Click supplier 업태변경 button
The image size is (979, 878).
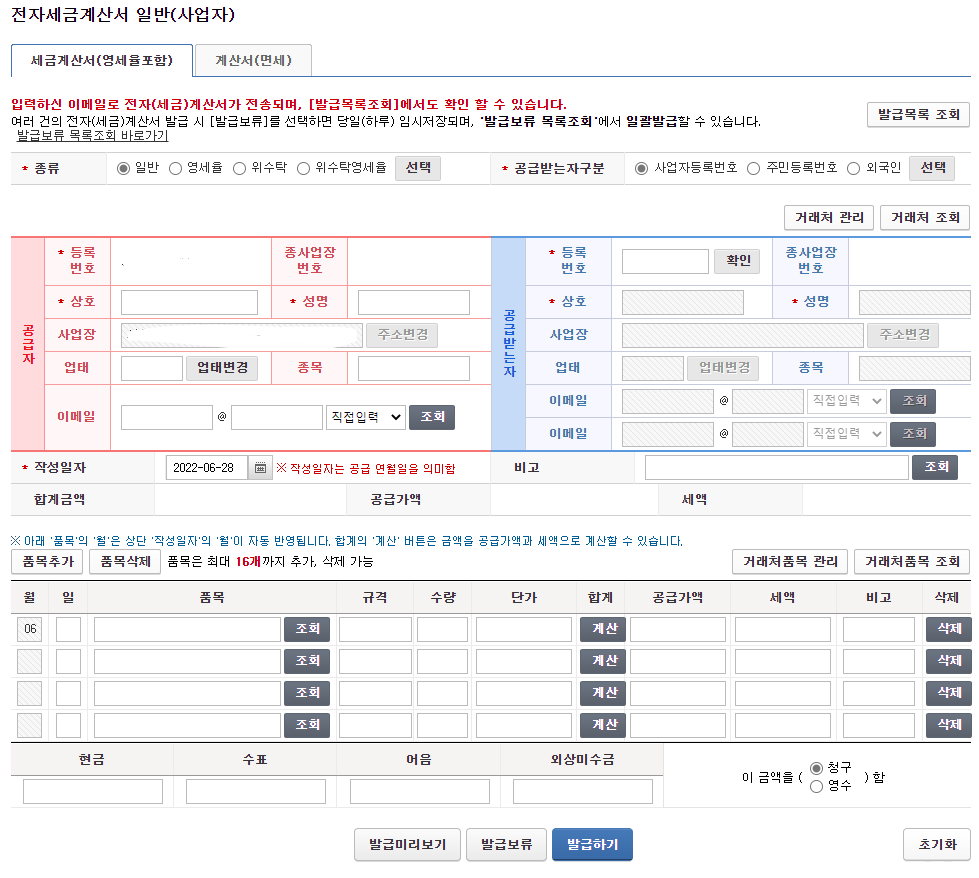click(x=223, y=368)
